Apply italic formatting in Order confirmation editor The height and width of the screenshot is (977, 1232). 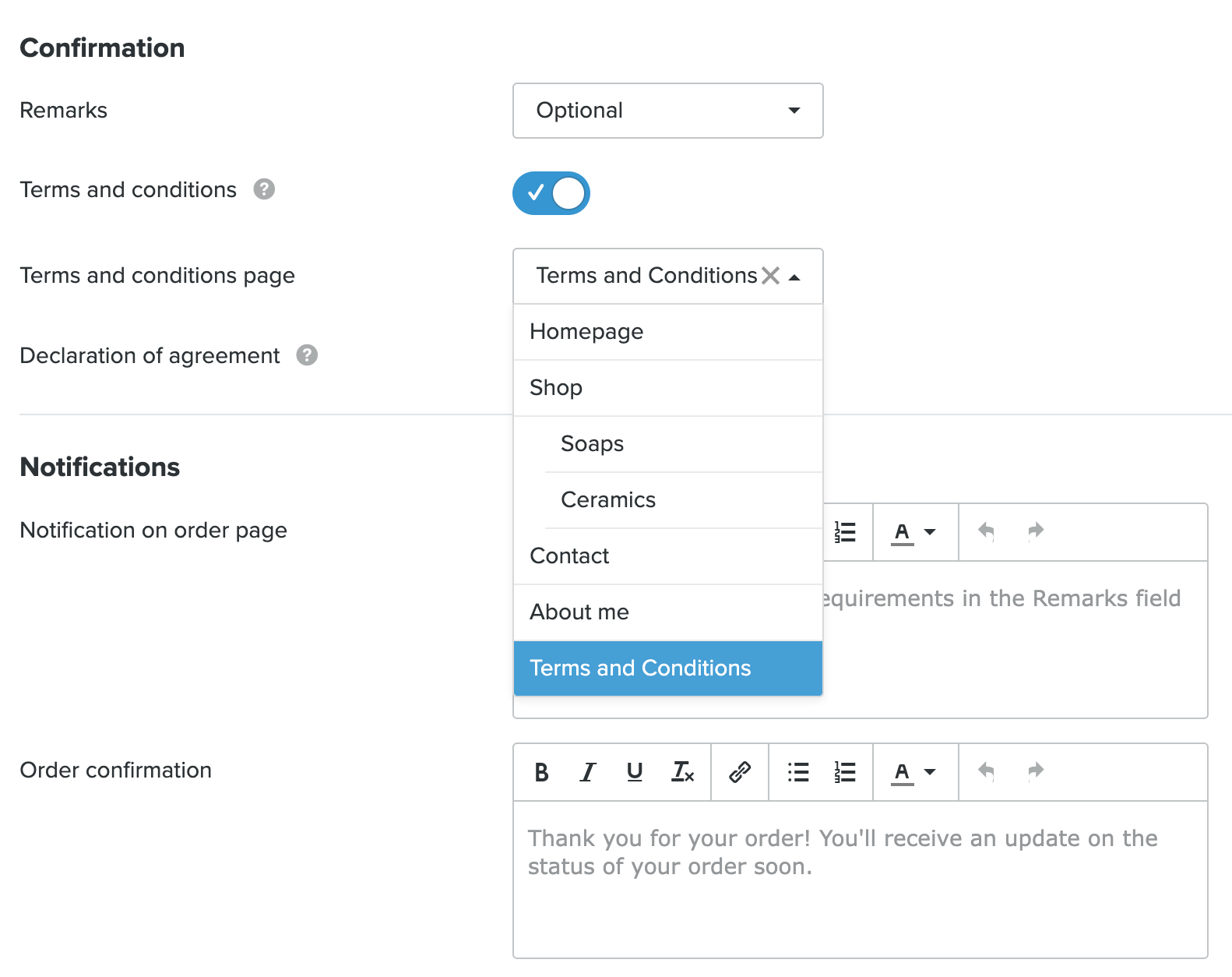point(588,772)
